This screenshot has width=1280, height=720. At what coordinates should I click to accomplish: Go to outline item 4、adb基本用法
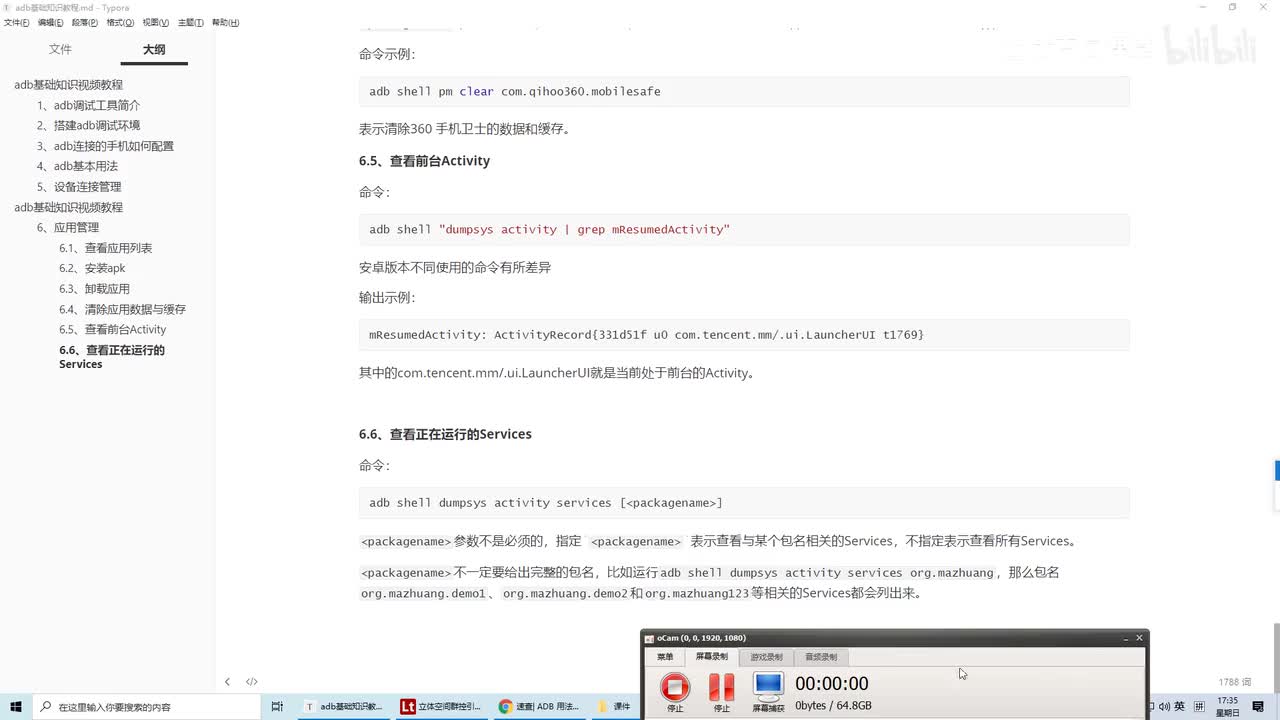77,166
